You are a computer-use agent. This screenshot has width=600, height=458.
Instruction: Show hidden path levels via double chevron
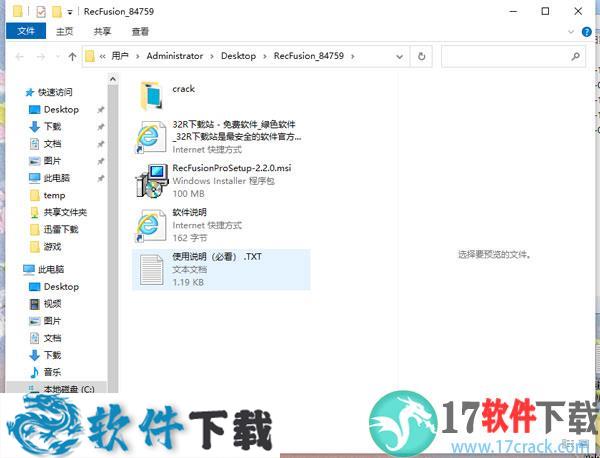103,56
